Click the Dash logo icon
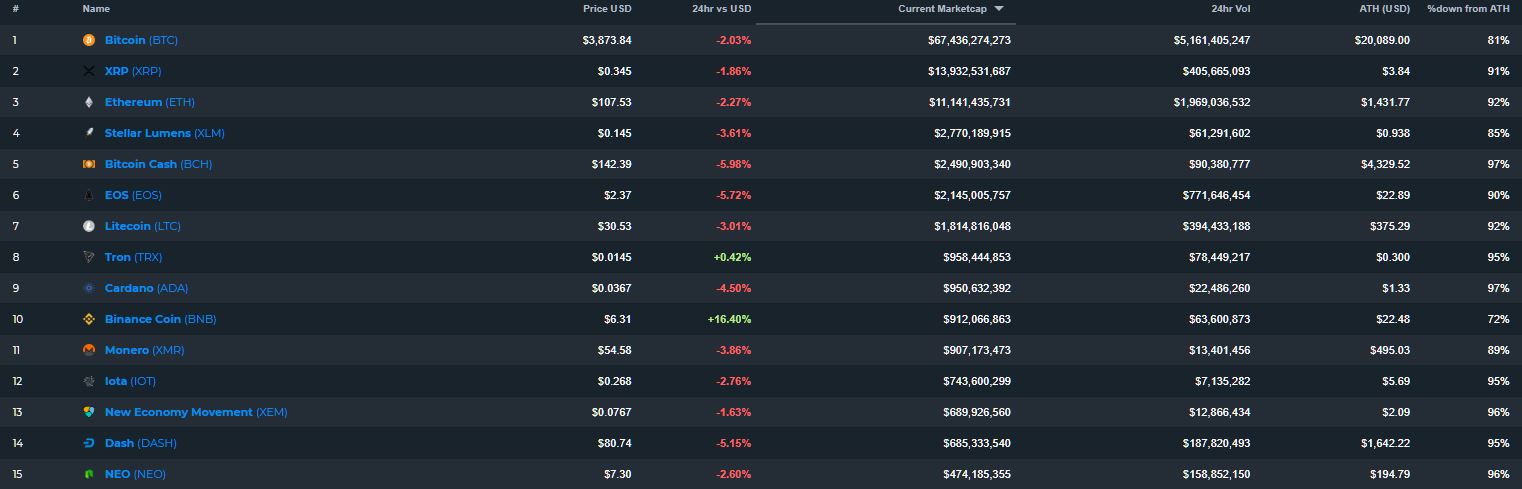 coord(88,443)
